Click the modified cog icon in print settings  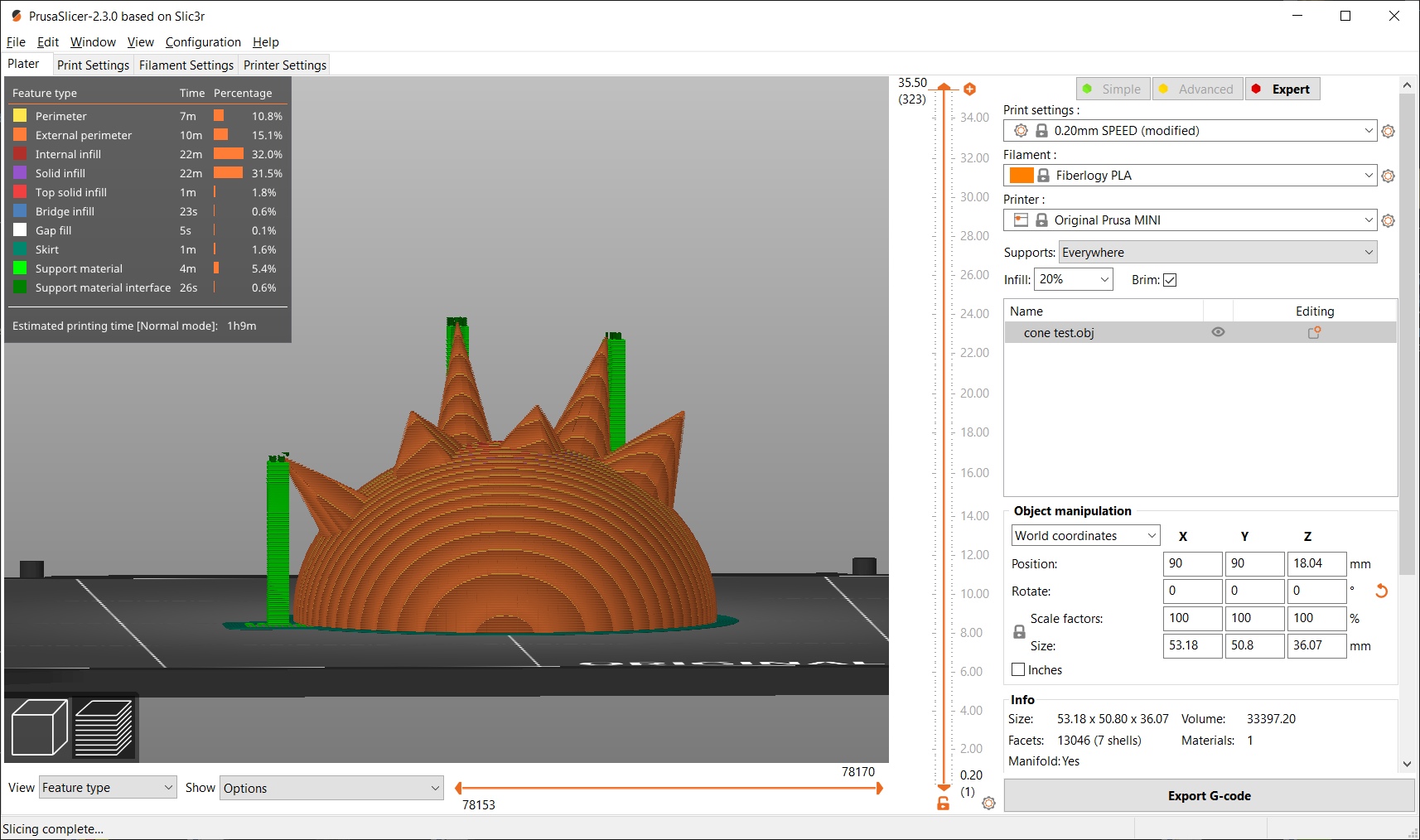tap(1021, 131)
